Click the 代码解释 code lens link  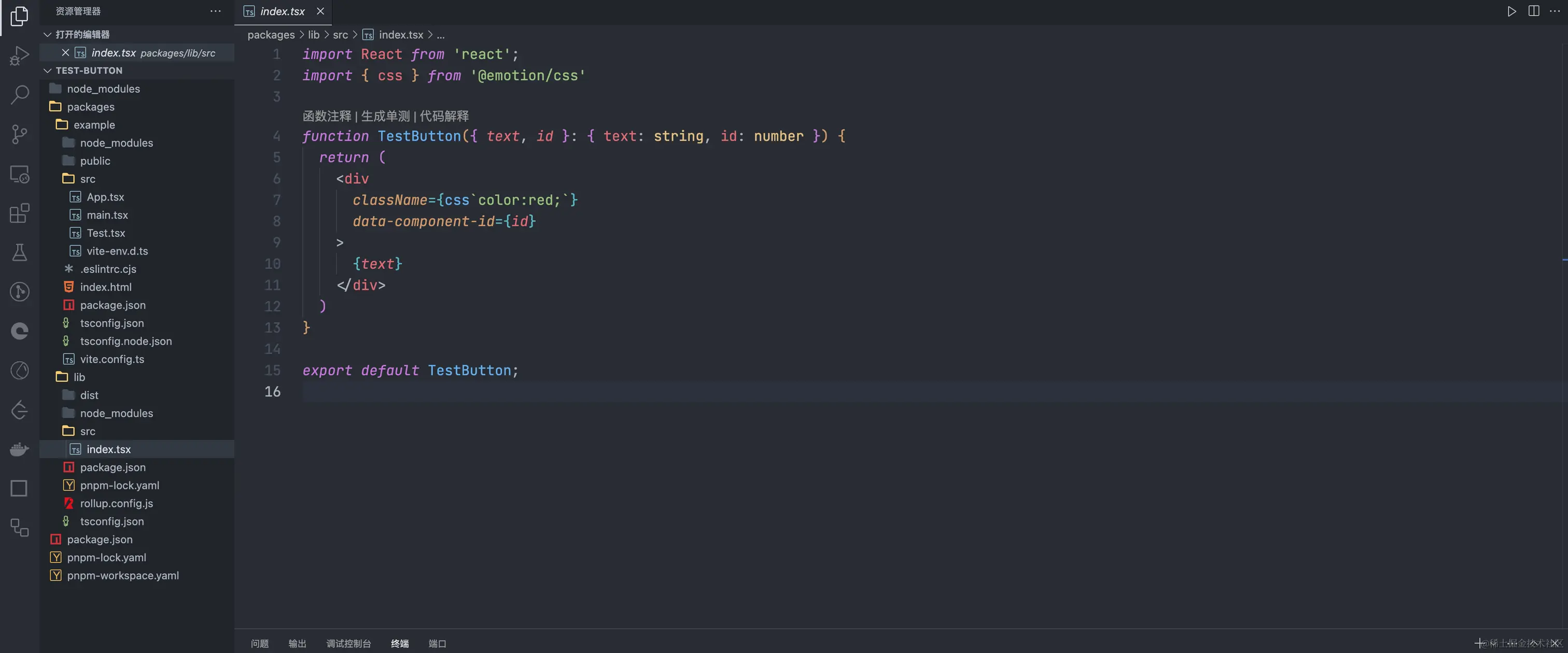click(x=444, y=116)
